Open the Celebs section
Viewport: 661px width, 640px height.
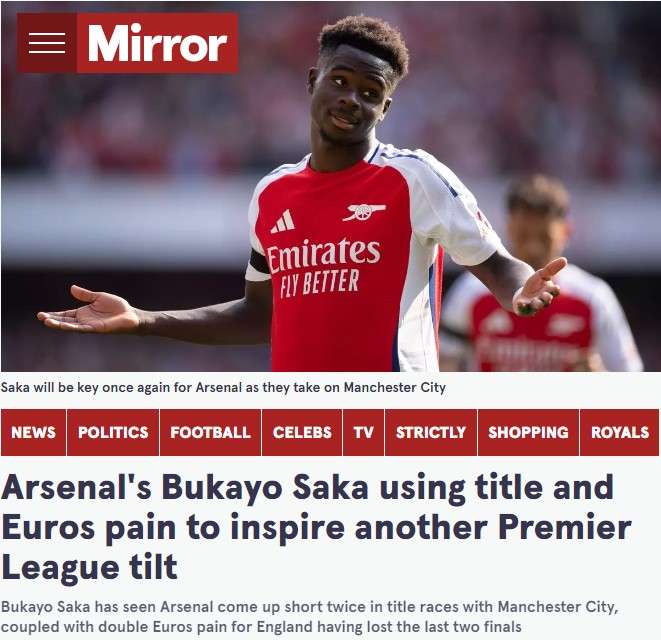point(302,432)
